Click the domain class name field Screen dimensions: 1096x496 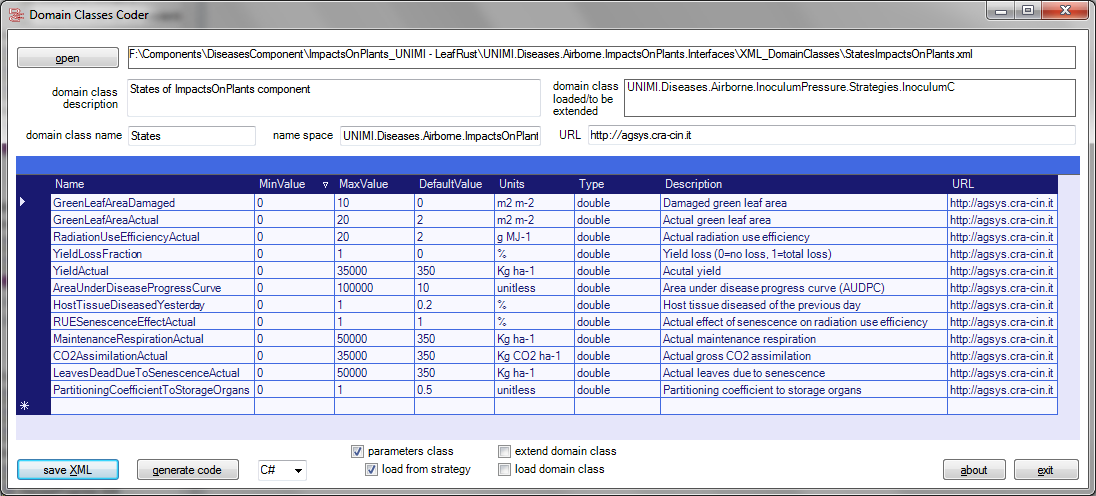pos(192,136)
